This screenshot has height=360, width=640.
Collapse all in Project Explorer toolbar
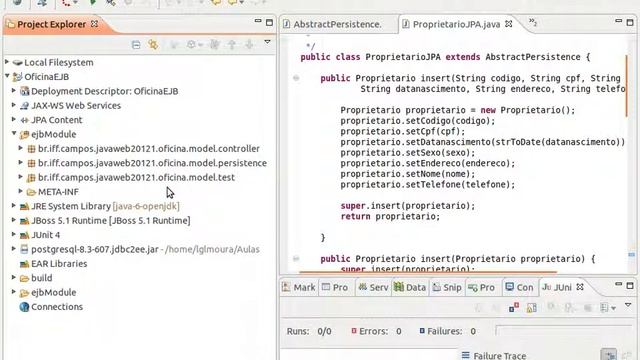point(136,44)
